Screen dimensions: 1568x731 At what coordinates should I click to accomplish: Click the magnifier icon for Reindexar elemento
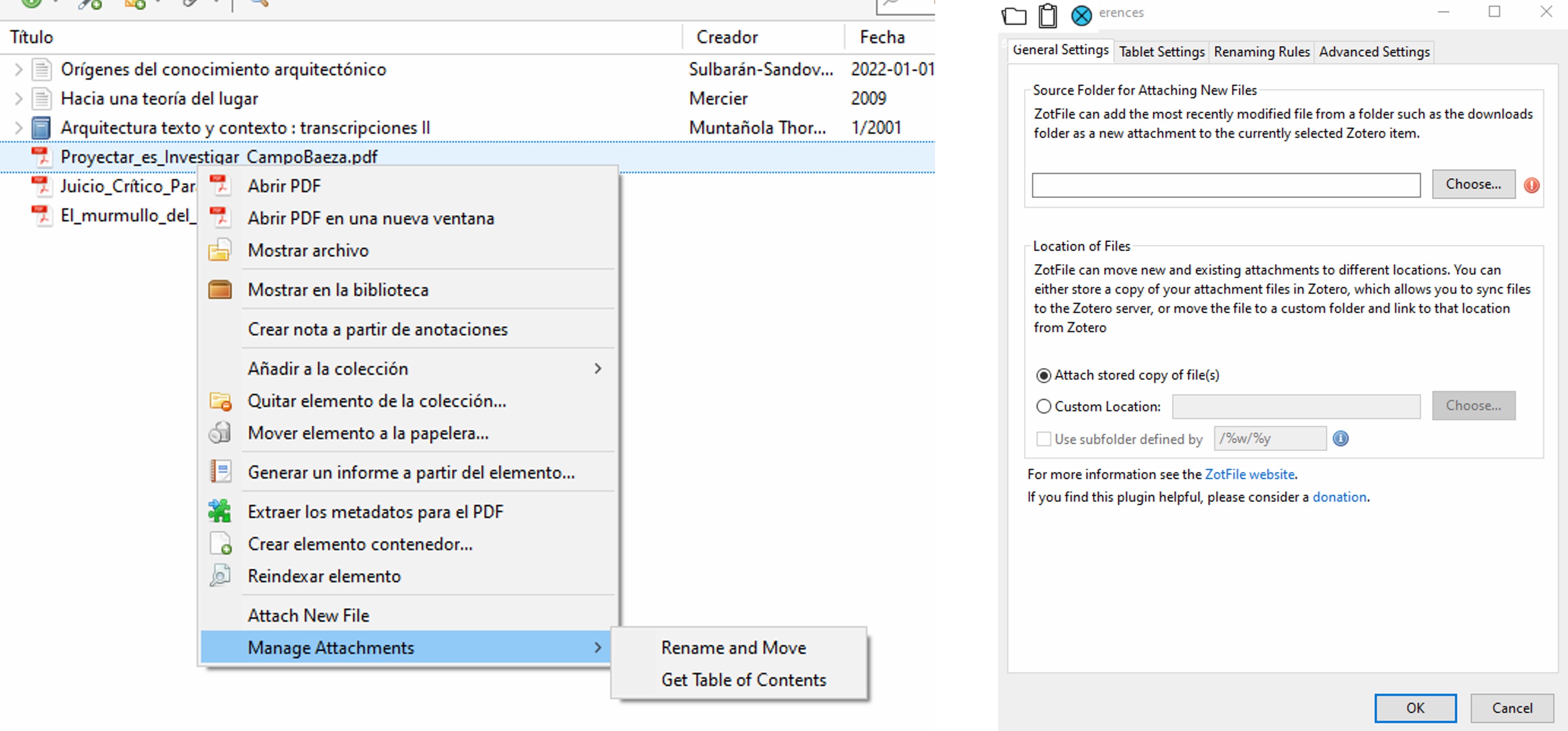pyautogui.click(x=219, y=575)
